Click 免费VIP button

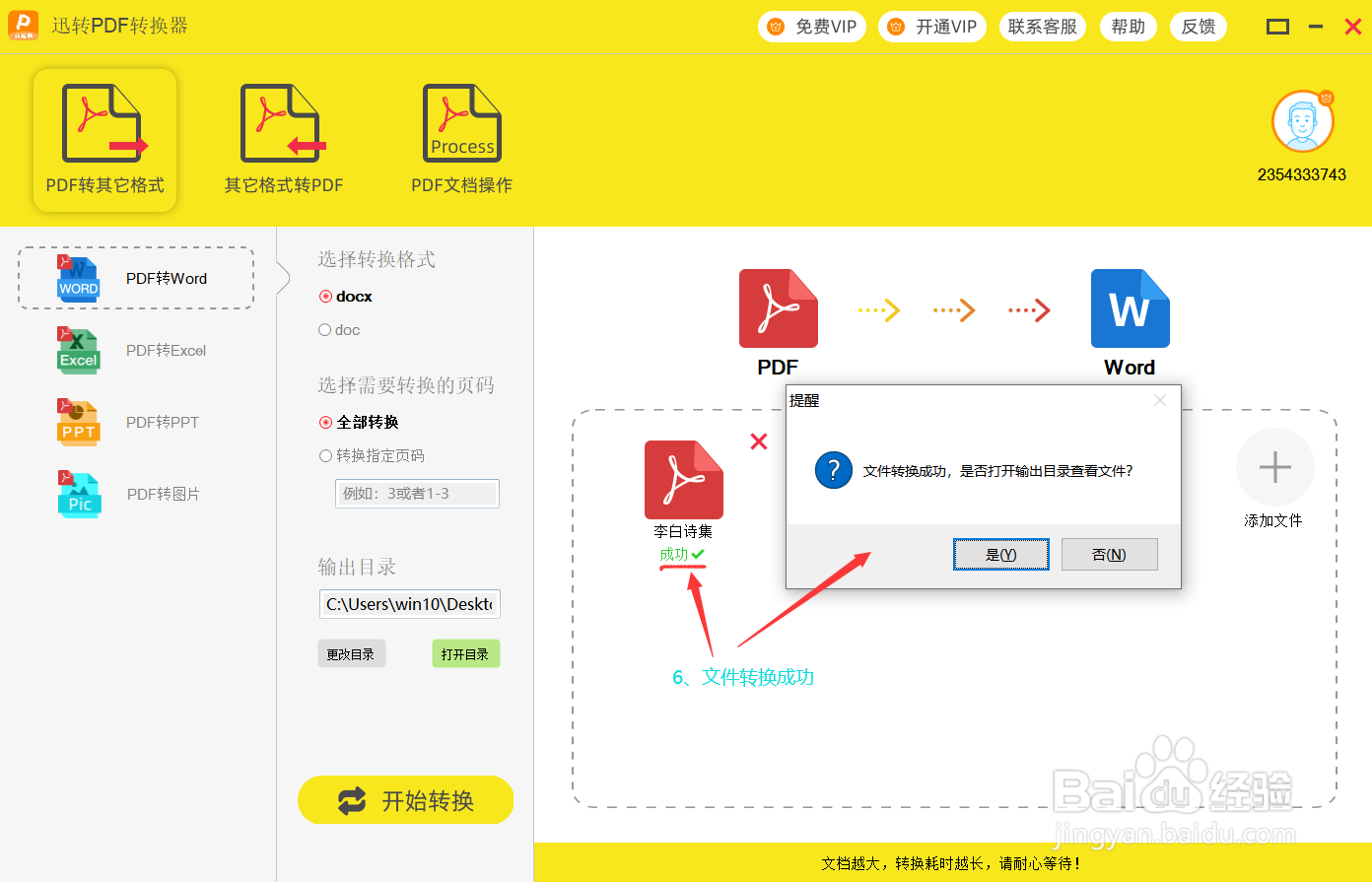point(812,27)
